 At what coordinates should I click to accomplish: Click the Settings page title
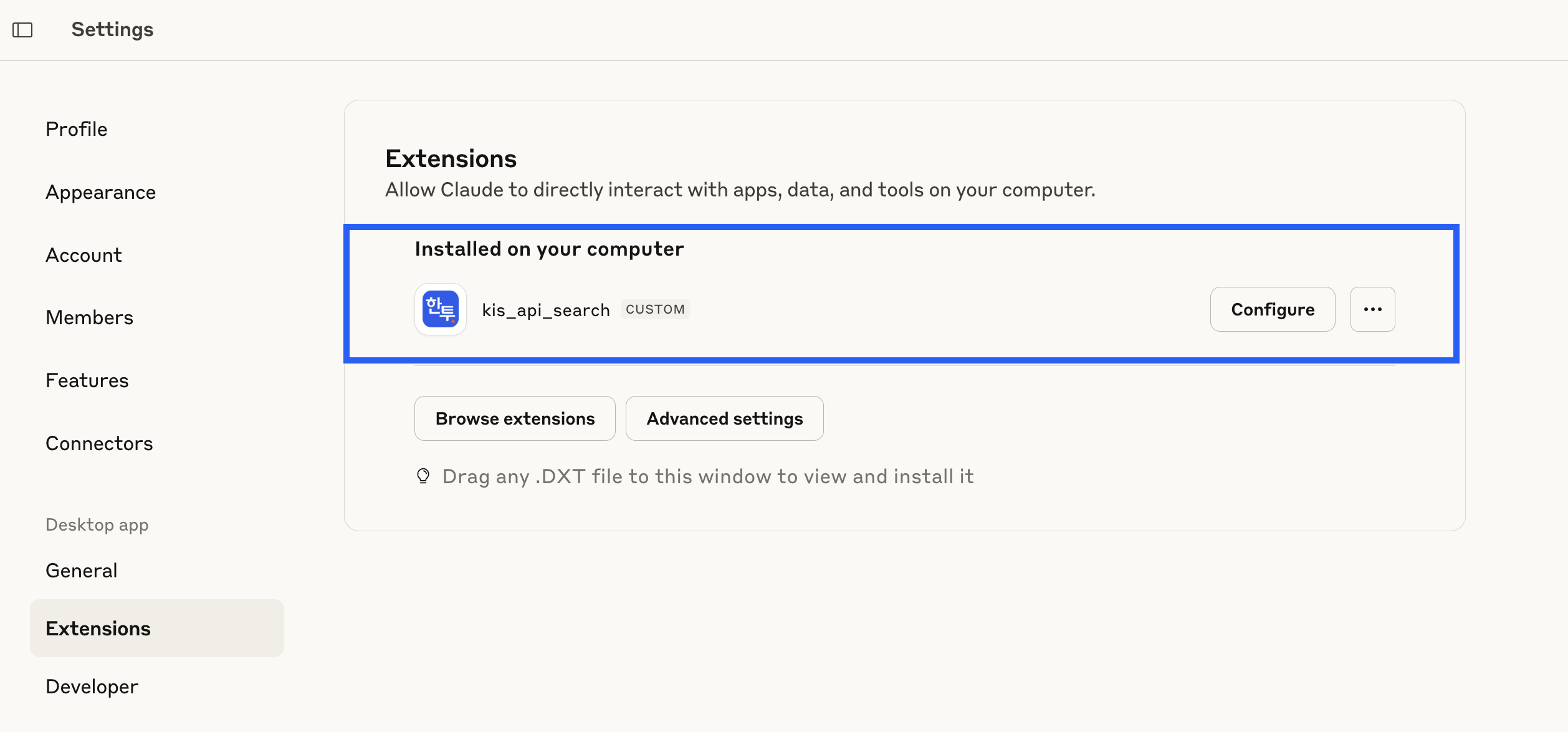(112, 30)
